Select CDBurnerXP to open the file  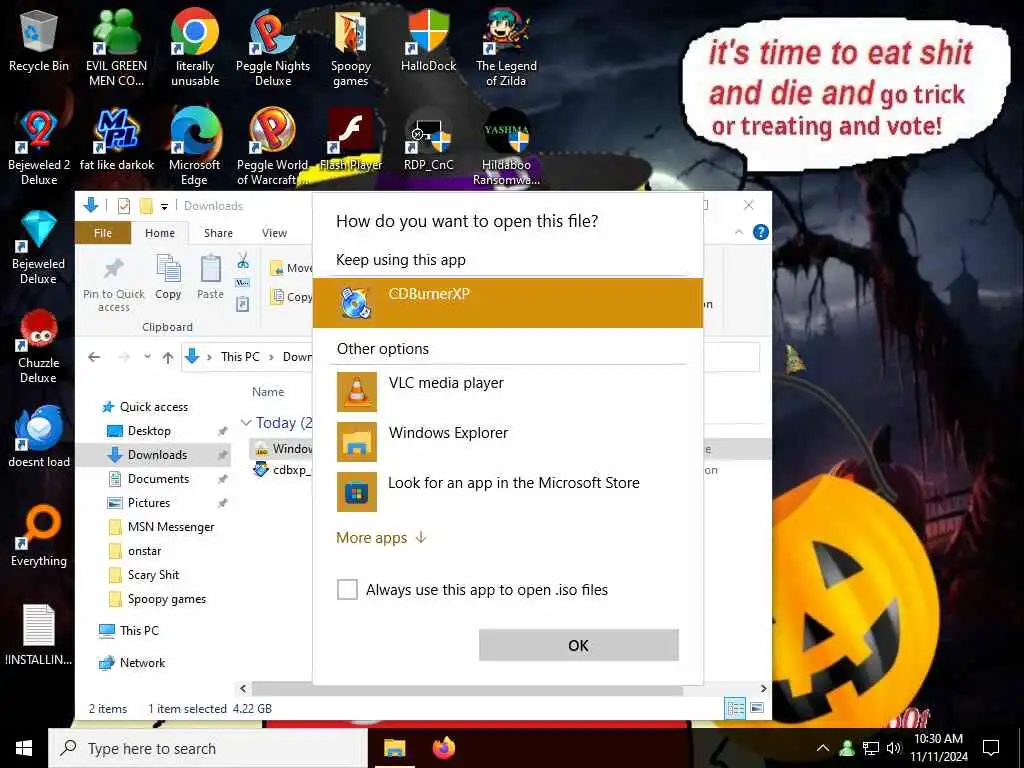coord(507,302)
